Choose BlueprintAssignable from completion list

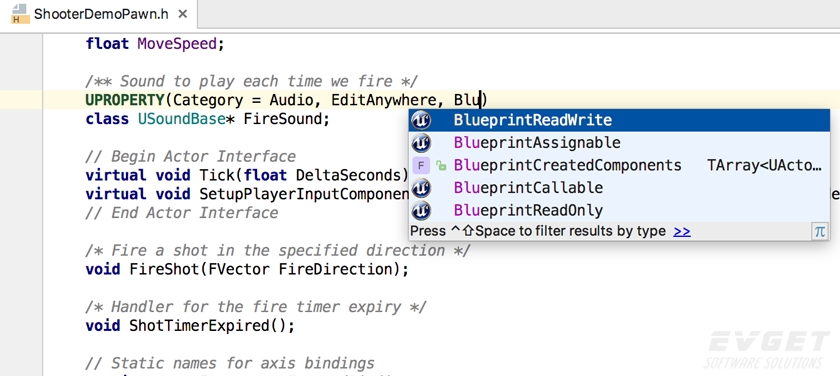point(619,143)
